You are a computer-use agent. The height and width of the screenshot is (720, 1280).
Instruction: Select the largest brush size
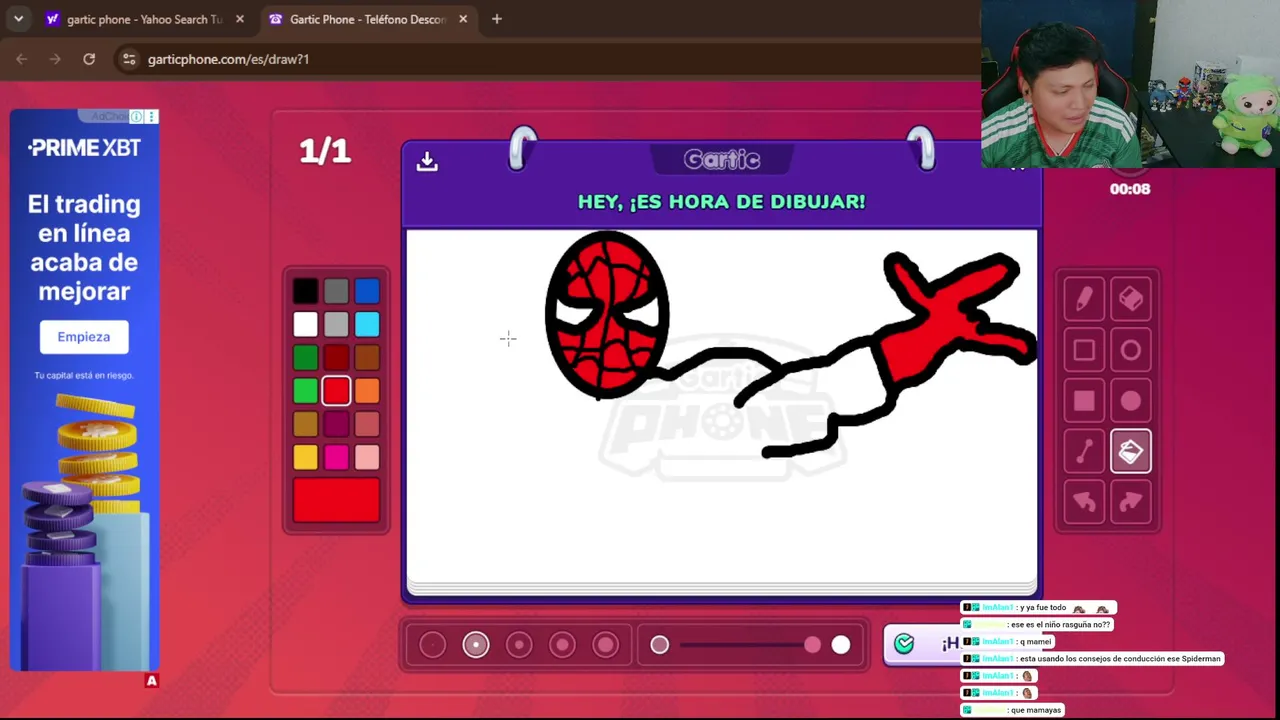click(x=605, y=645)
